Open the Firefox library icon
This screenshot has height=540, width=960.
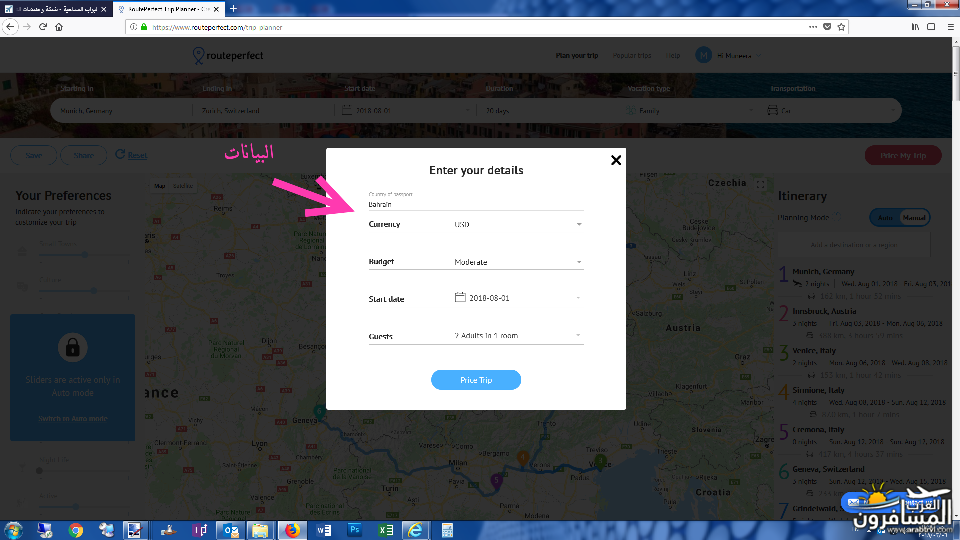point(915,27)
